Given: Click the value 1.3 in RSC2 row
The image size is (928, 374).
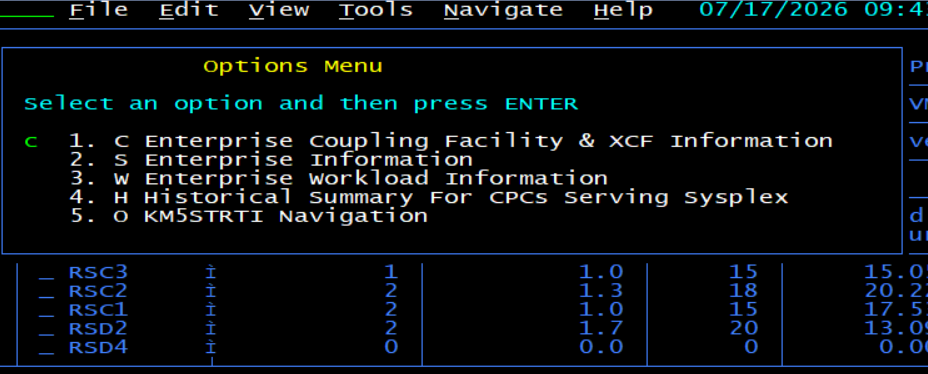Looking at the screenshot, I should (x=601, y=291).
